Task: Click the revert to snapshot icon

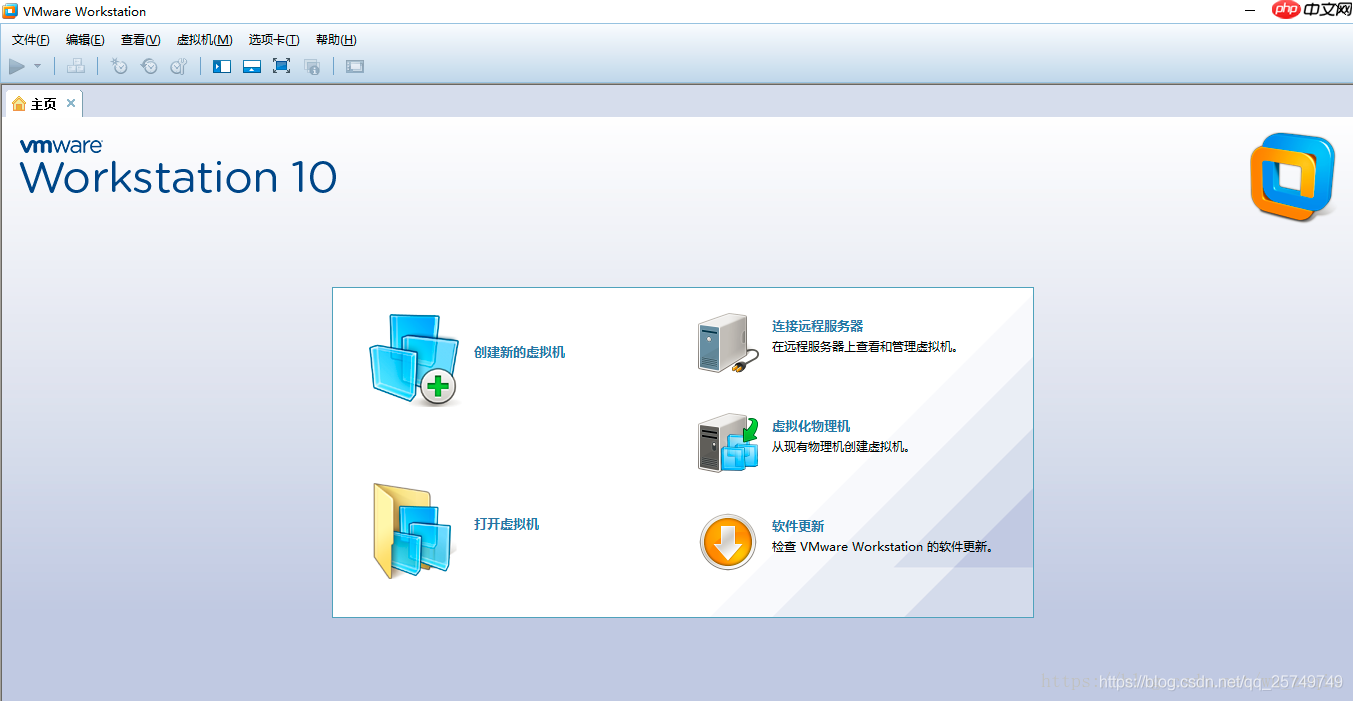Action: point(149,66)
